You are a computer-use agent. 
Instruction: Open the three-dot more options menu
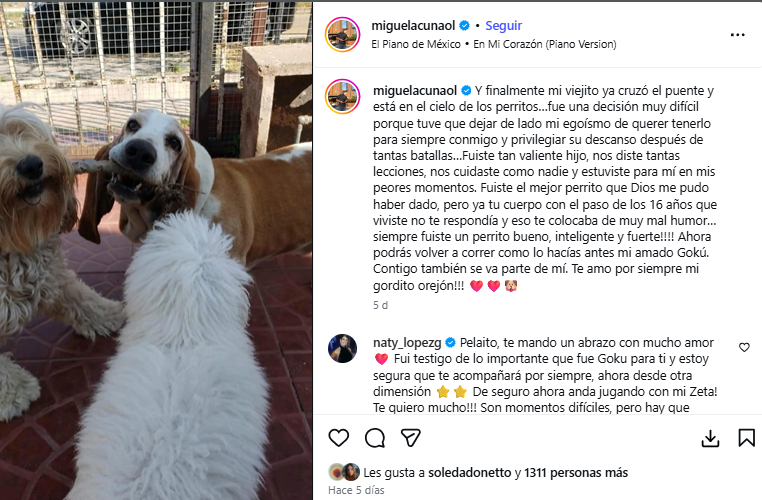click(738, 34)
